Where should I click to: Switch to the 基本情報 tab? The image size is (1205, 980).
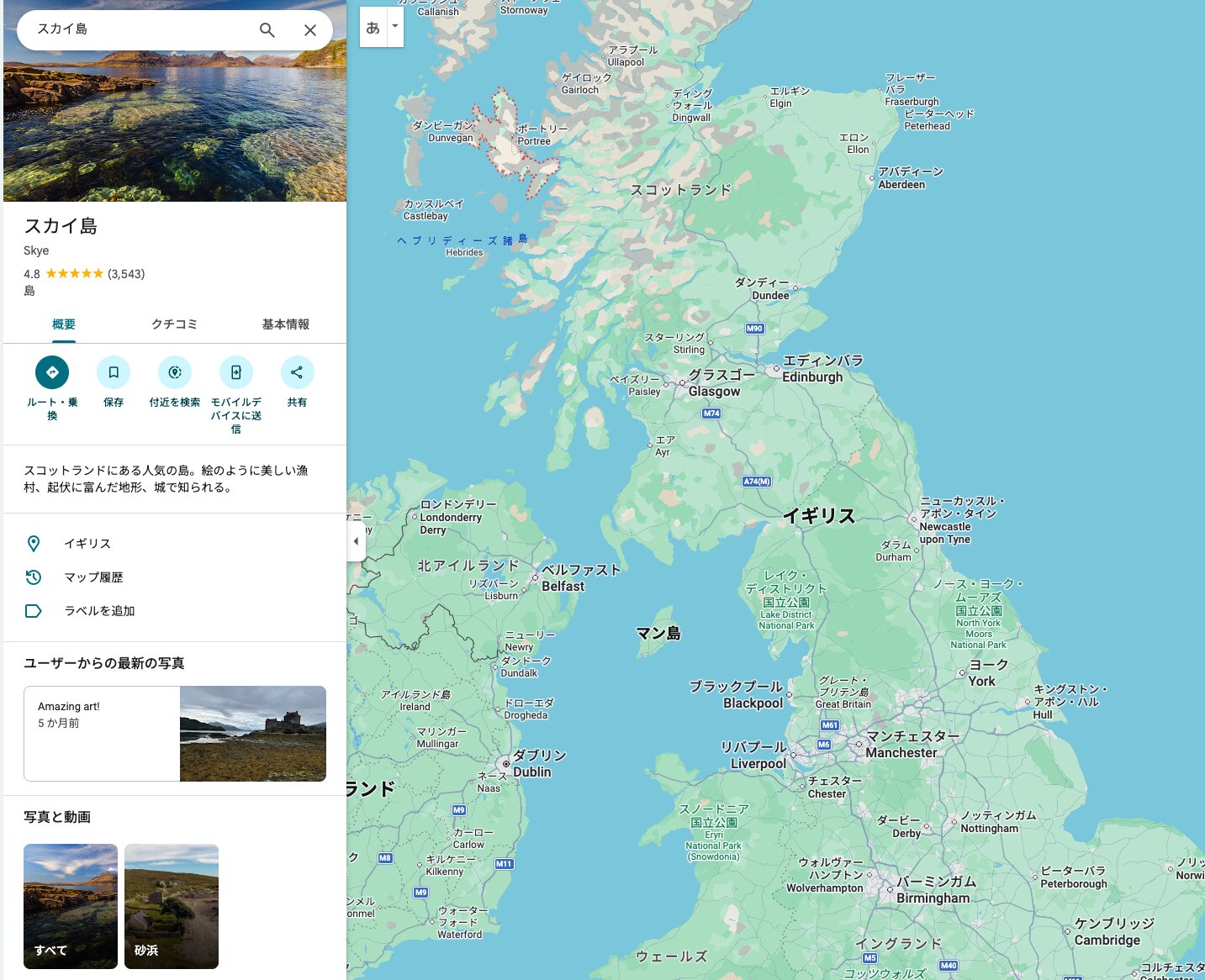[285, 324]
